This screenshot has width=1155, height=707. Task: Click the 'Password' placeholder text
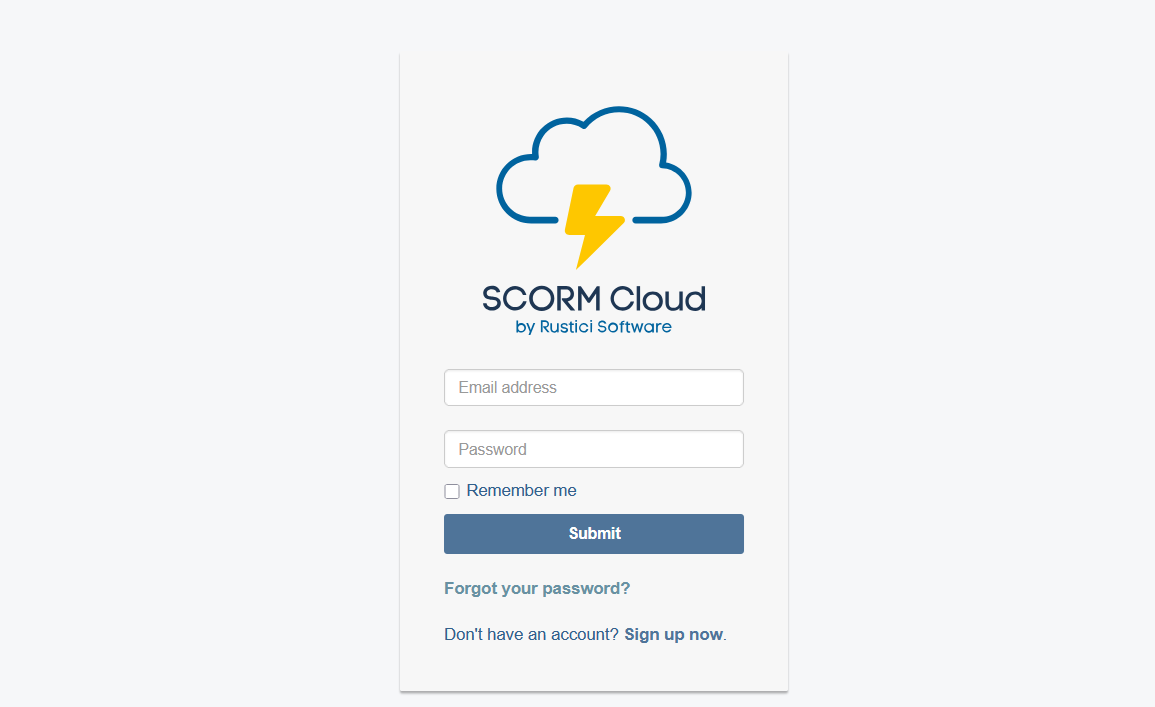pyautogui.click(x=493, y=449)
